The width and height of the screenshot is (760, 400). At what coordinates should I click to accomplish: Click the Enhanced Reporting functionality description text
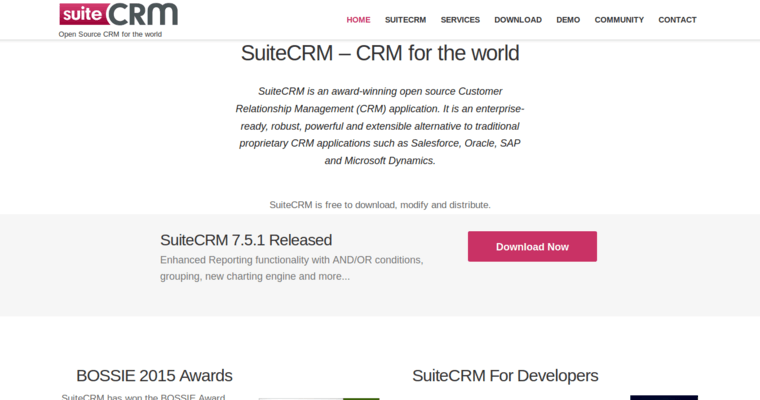pyautogui.click(x=291, y=268)
